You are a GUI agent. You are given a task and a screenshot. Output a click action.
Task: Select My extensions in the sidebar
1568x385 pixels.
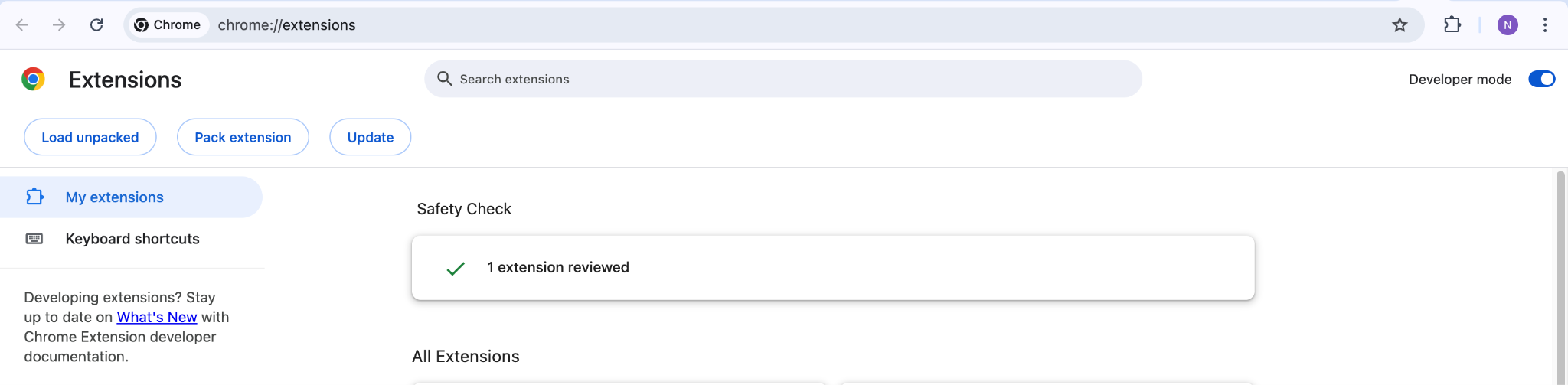tap(115, 197)
